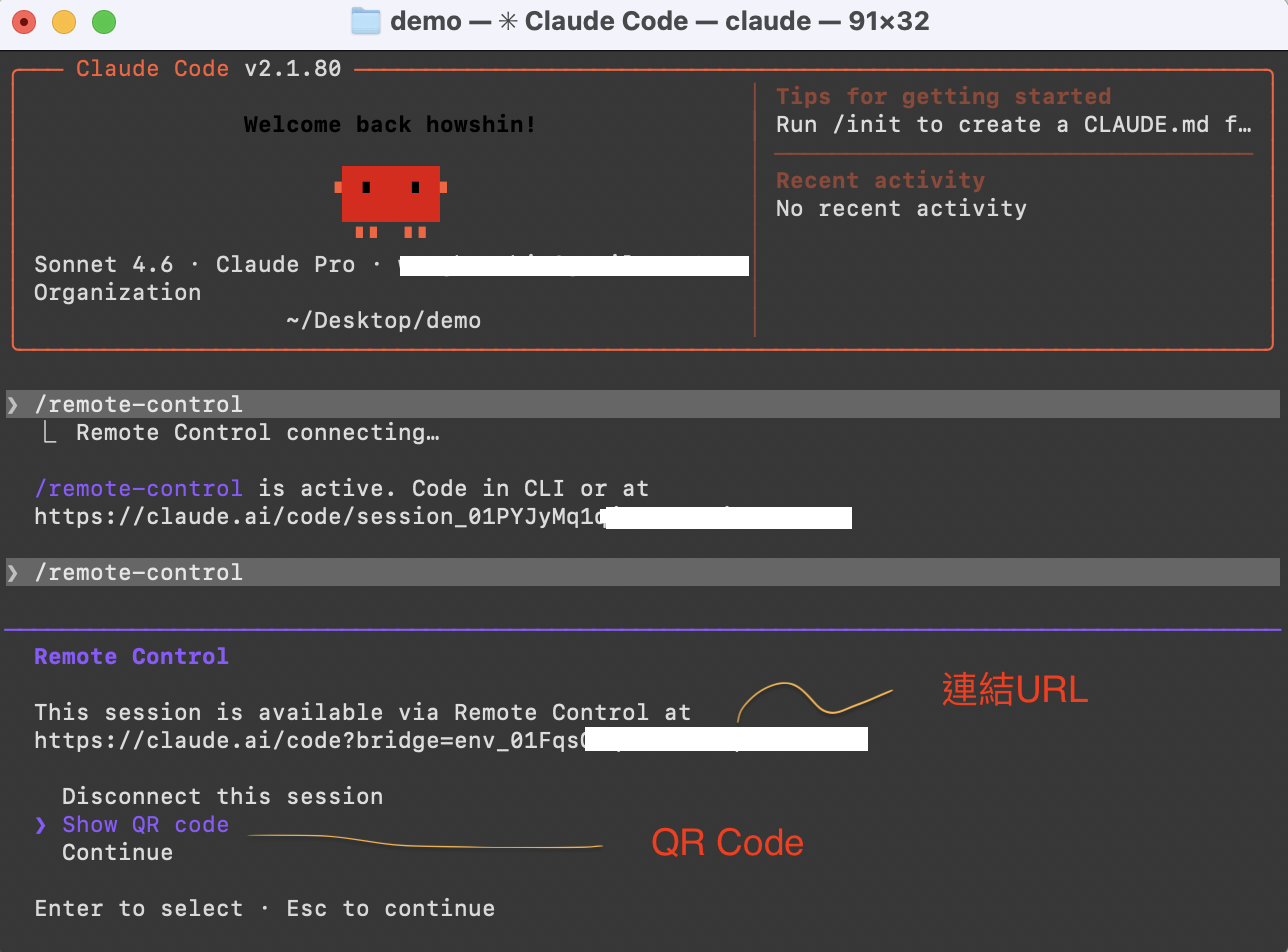Click the Claude Code v2.1.80 title label
1288x952 pixels.
208,69
